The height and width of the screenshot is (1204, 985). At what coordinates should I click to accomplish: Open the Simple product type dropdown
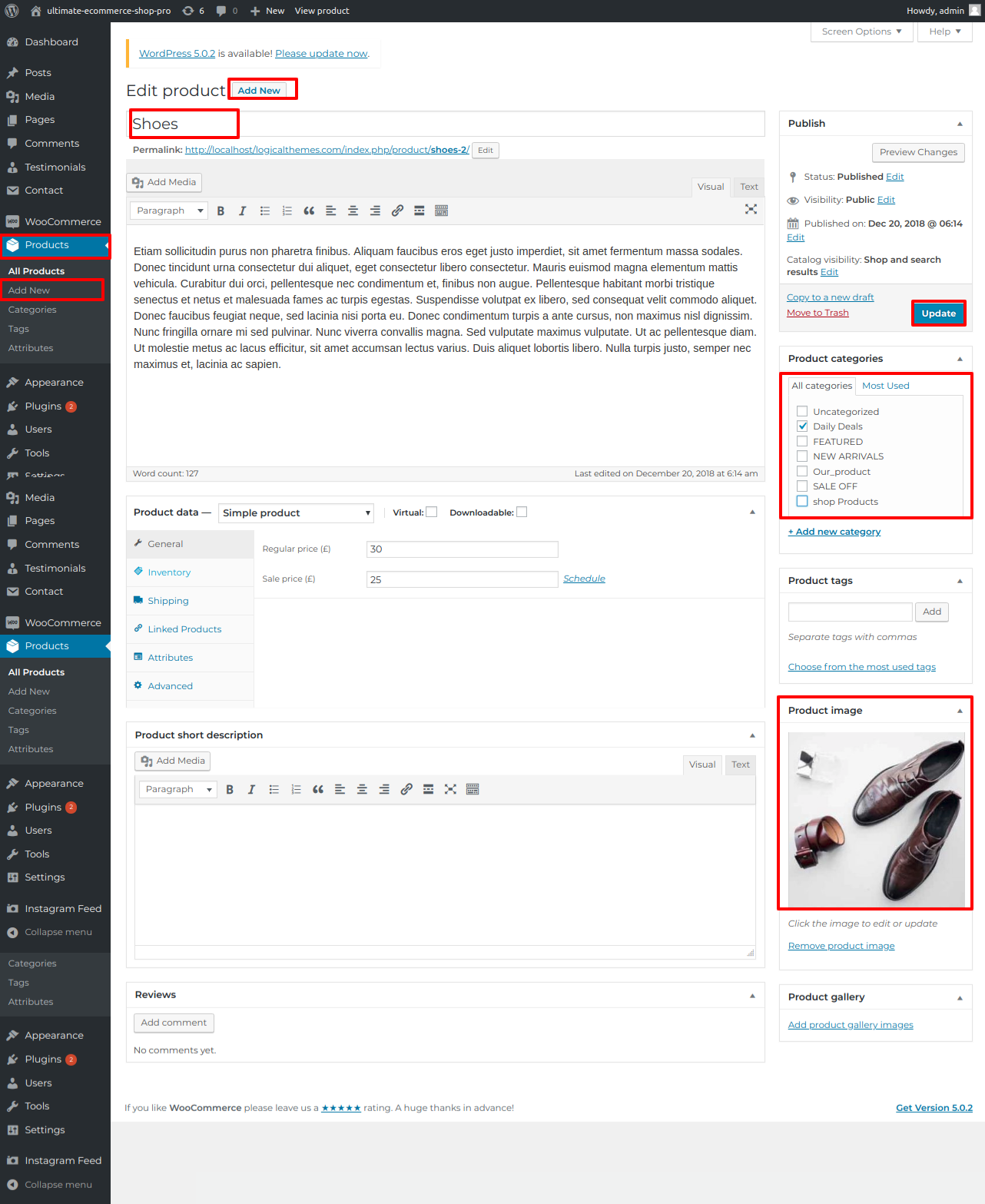click(x=296, y=513)
